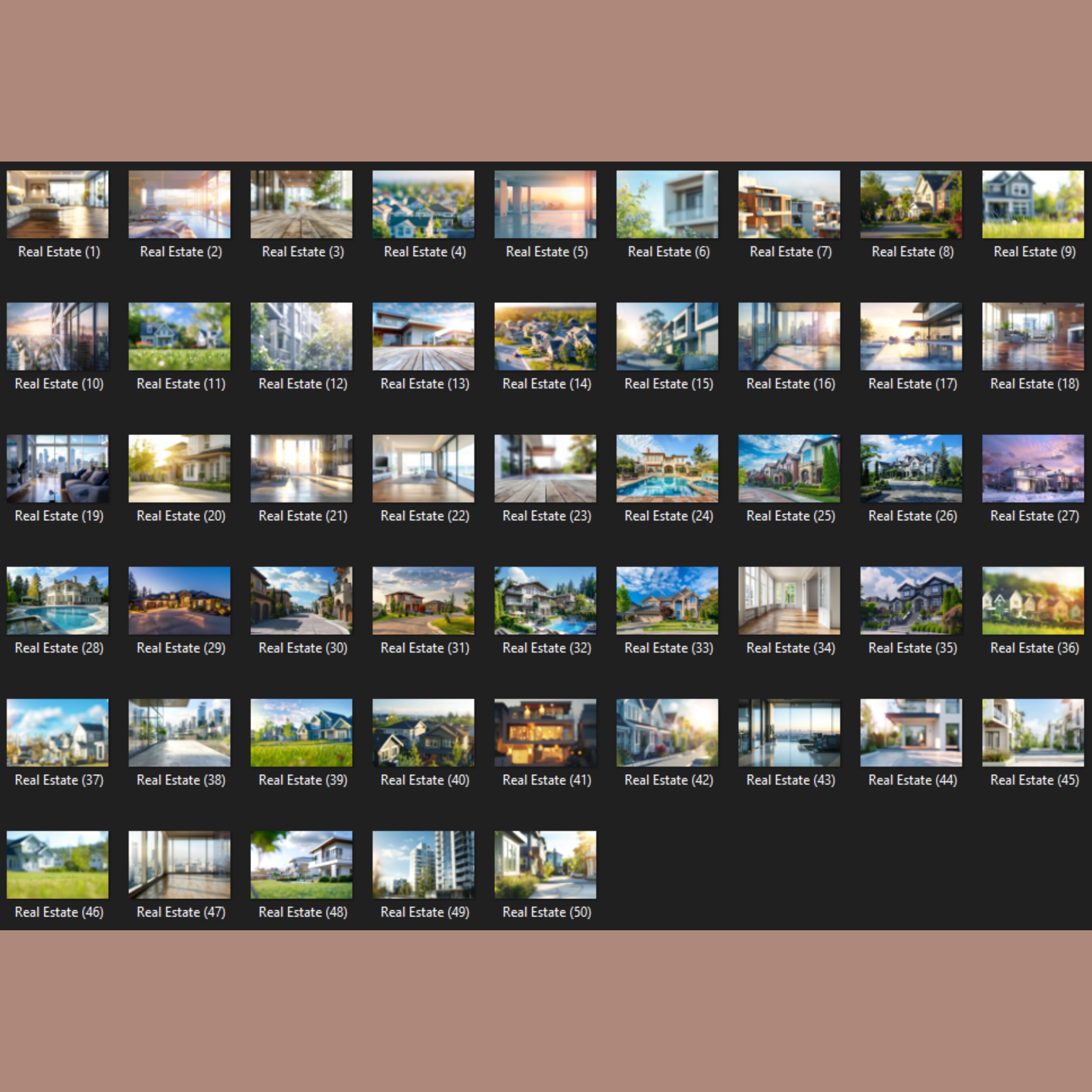Select the Real Estate (4) thumbnail
This screenshot has width=1092, height=1092.
(x=423, y=204)
